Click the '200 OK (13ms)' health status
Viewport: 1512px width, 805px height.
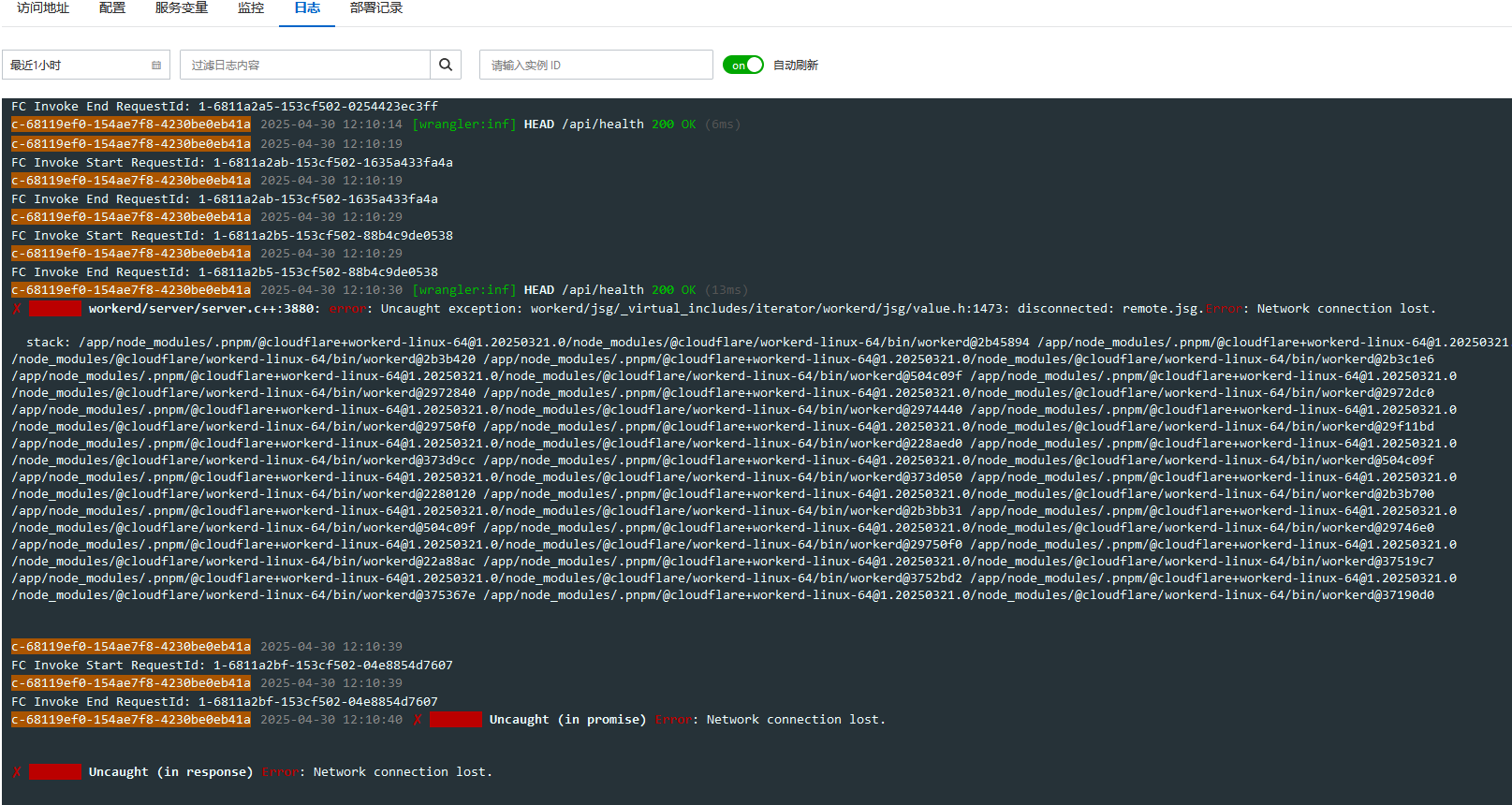click(x=699, y=290)
